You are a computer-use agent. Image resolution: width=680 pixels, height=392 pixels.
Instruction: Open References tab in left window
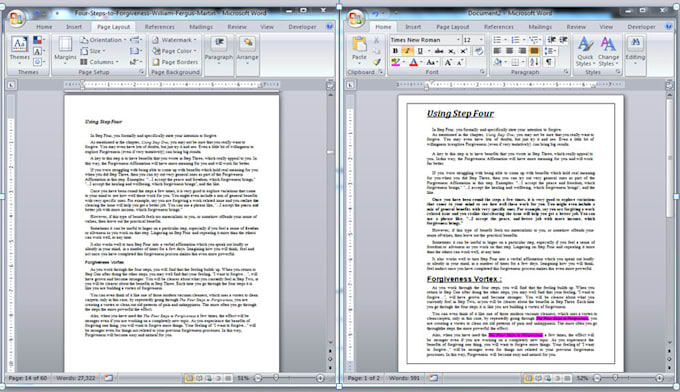pyautogui.click(x=160, y=27)
